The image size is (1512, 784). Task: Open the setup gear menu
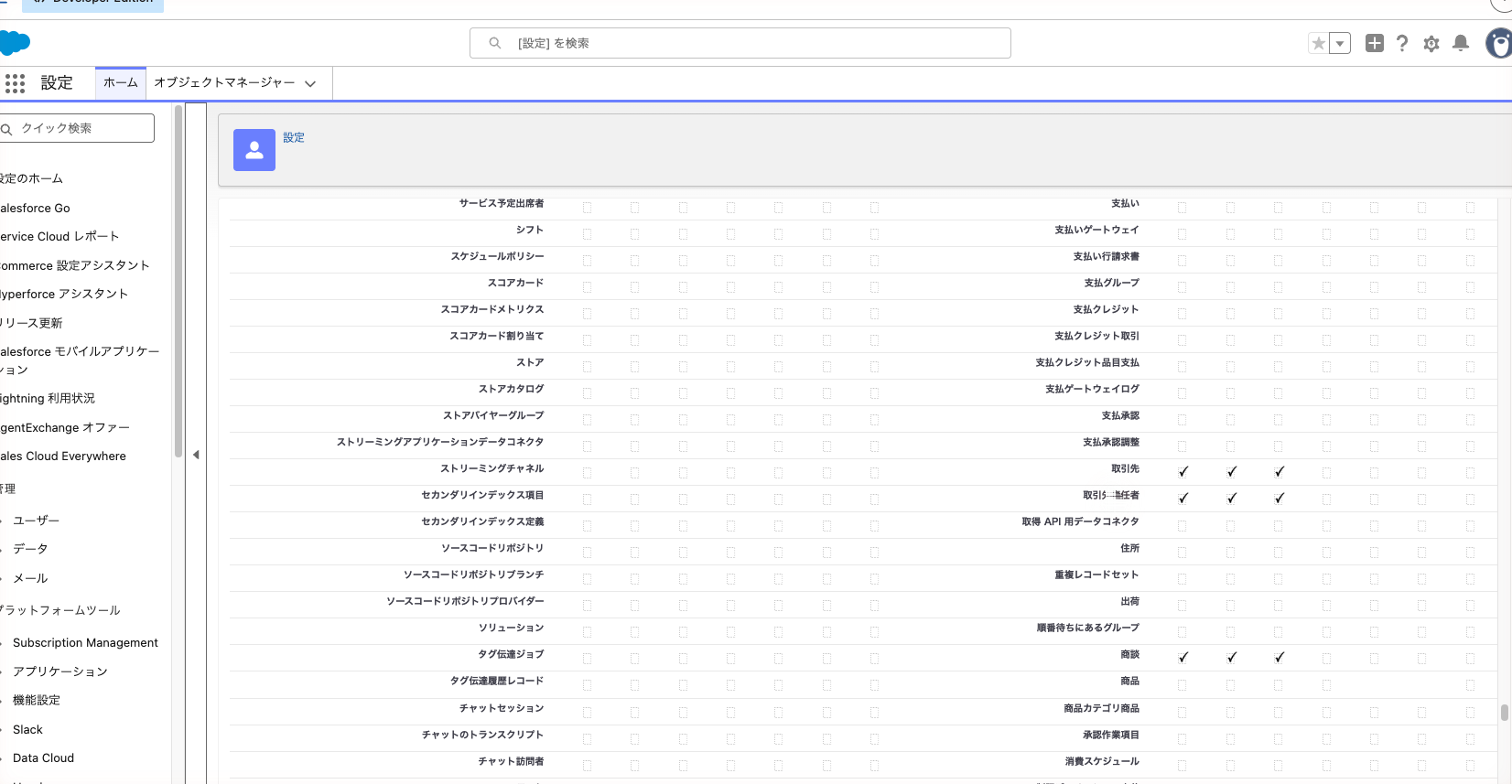pyautogui.click(x=1431, y=43)
